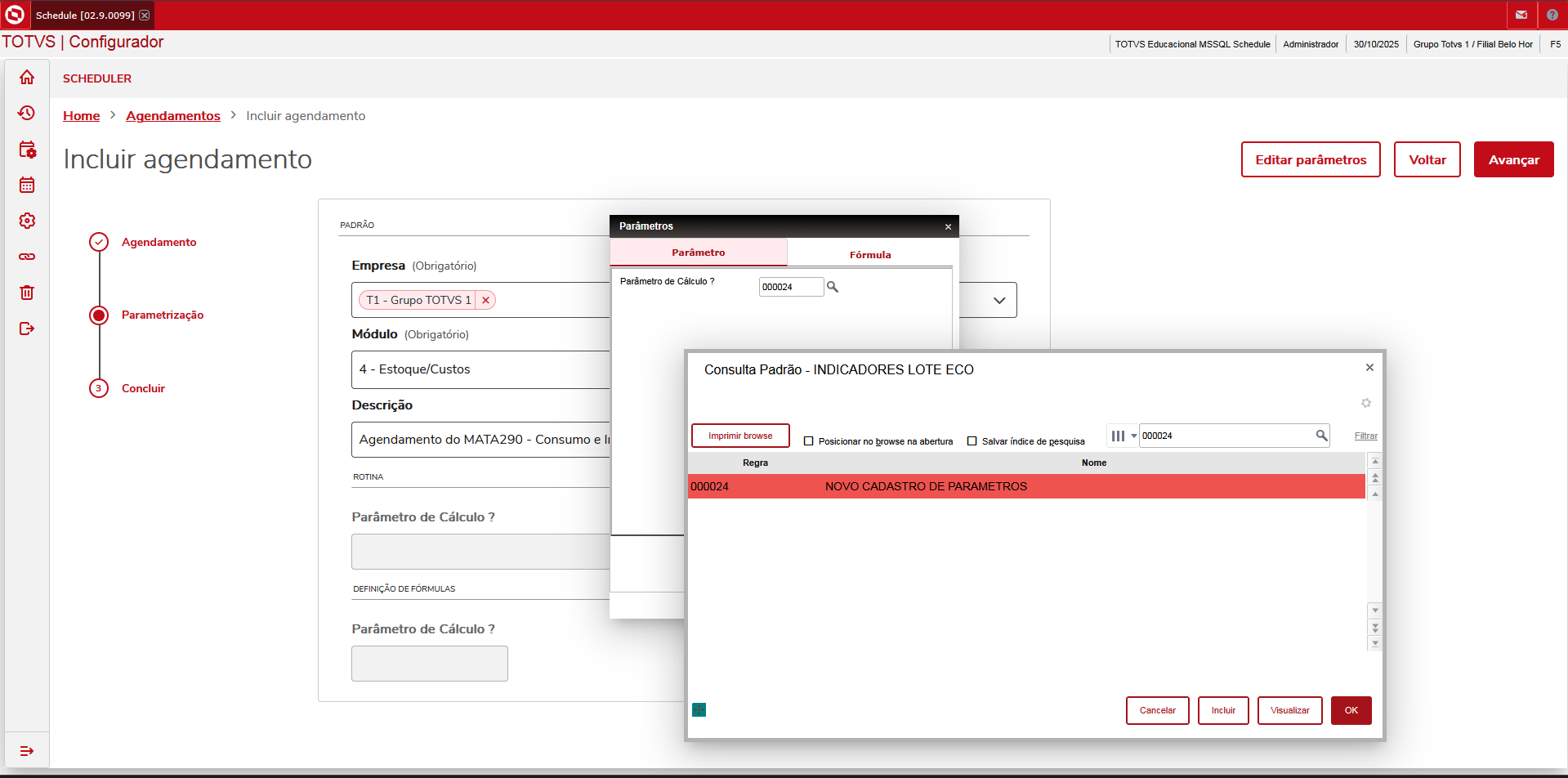Click Grupo Totvs 1 / Filial Belo Hor
The image size is (1568, 778).
[x=1473, y=44]
